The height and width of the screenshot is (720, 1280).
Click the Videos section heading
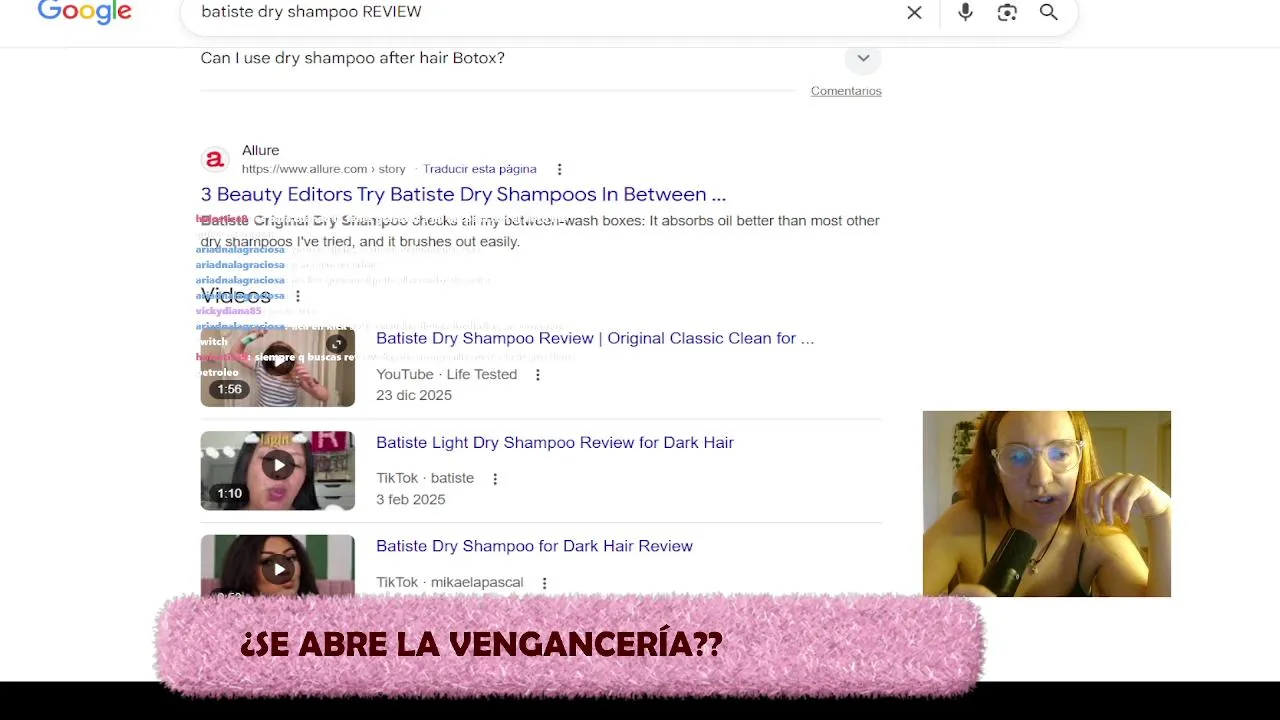point(235,295)
